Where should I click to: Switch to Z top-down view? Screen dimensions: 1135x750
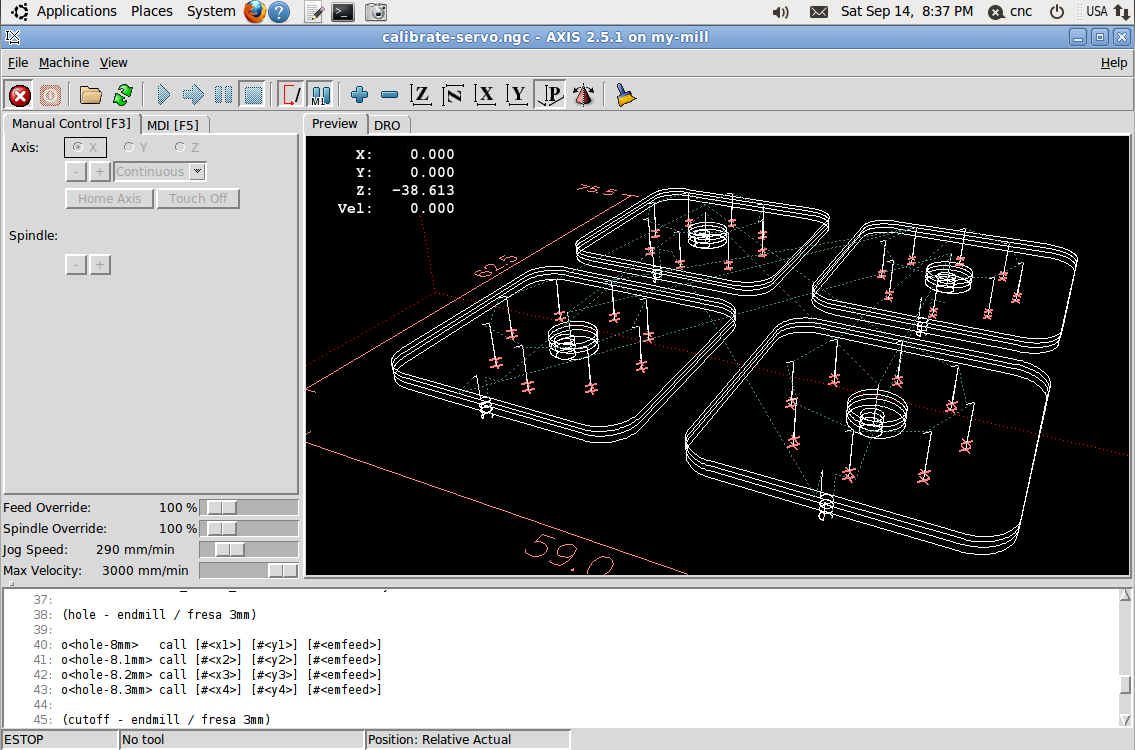[x=422, y=95]
